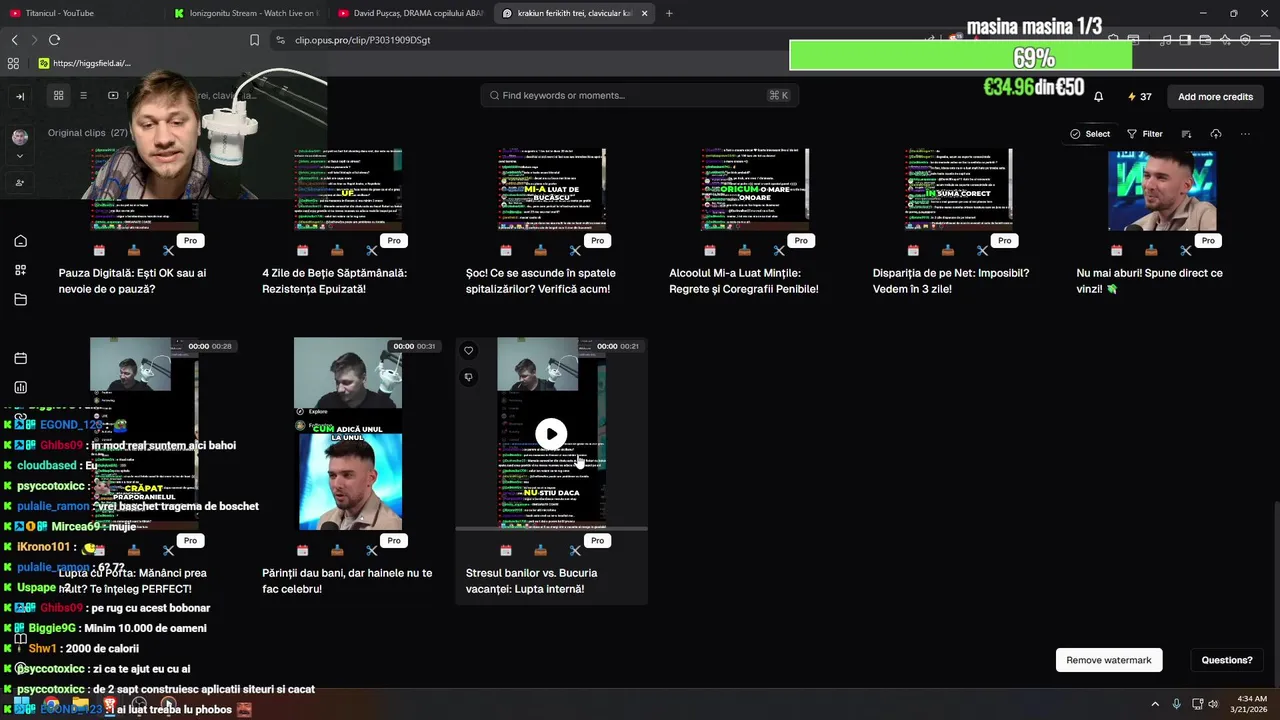
Task: Open the Dispariția de pe Net thumbnail
Action: click(958, 190)
